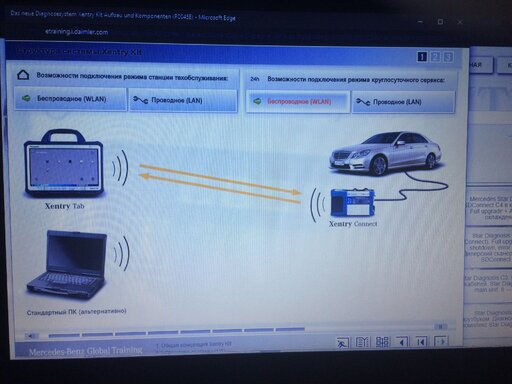512x384 pixels.
Task: Jump to chapter start icon
Action: pos(421,342)
